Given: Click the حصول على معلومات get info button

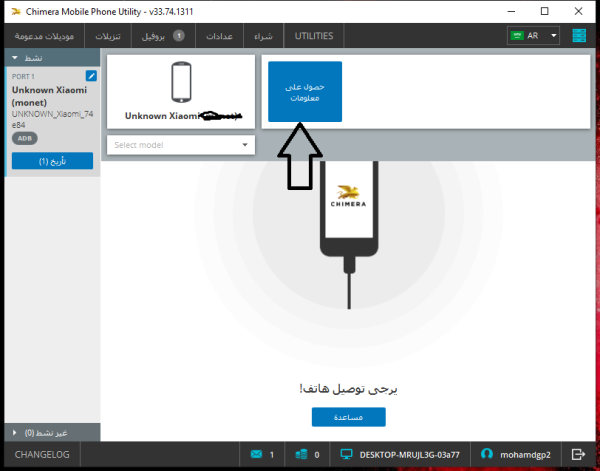Looking at the screenshot, I should [x=305, y=92].
